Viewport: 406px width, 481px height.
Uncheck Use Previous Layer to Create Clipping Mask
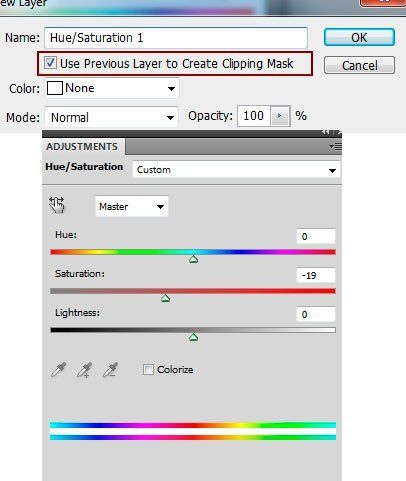(50, 63)
